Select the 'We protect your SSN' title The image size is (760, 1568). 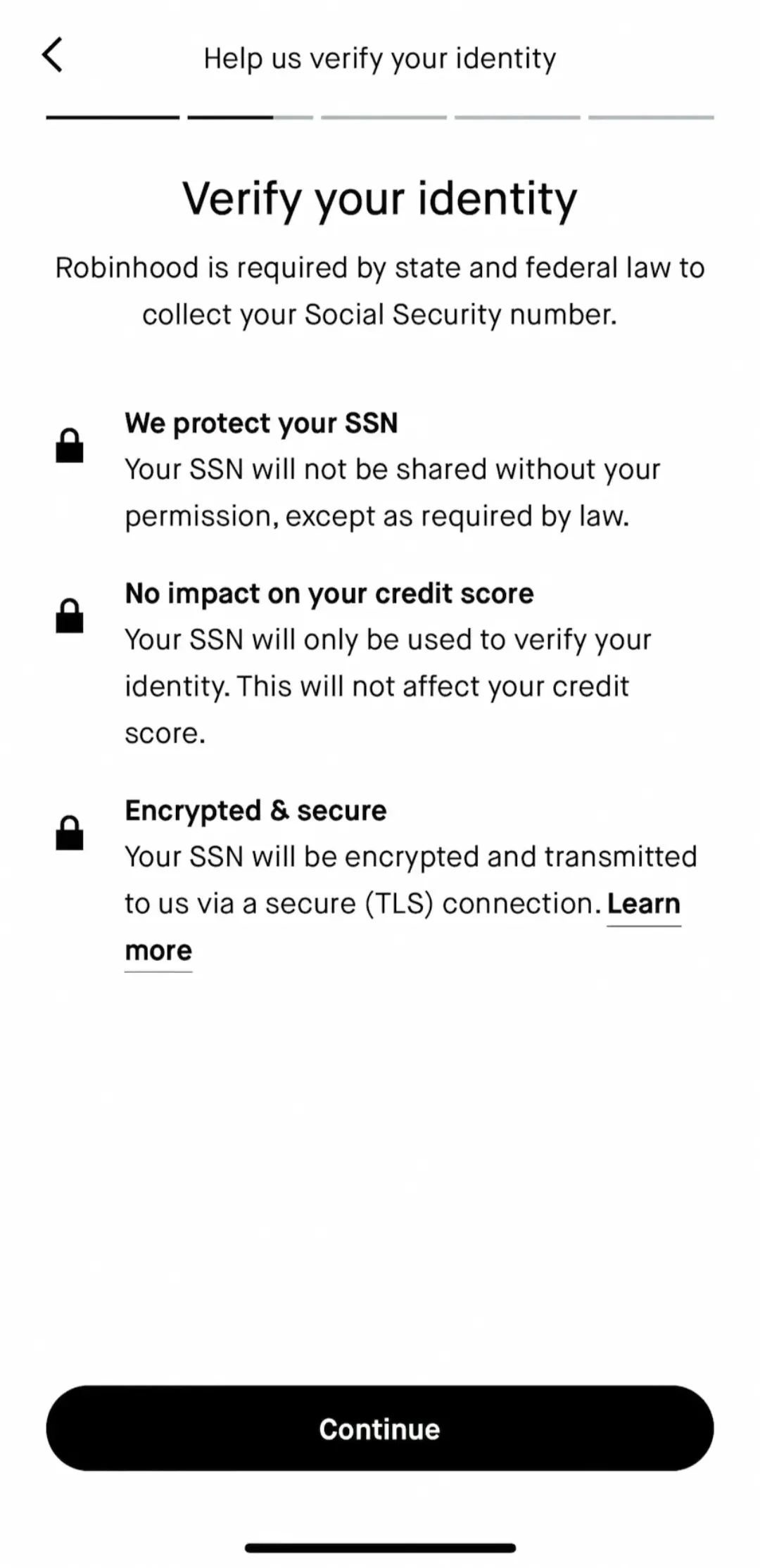click(x=261, y=423)
